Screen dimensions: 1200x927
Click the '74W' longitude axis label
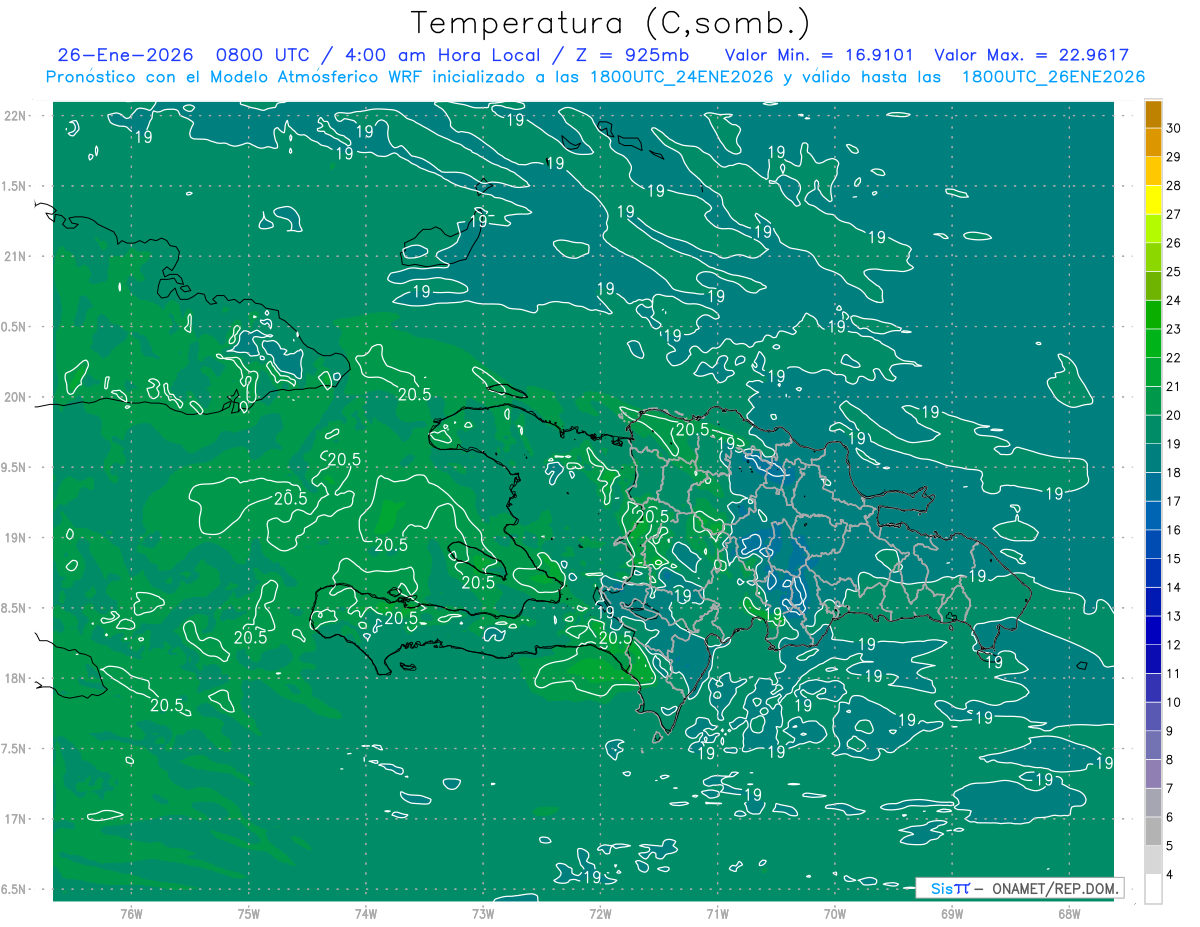click(366, 913)
